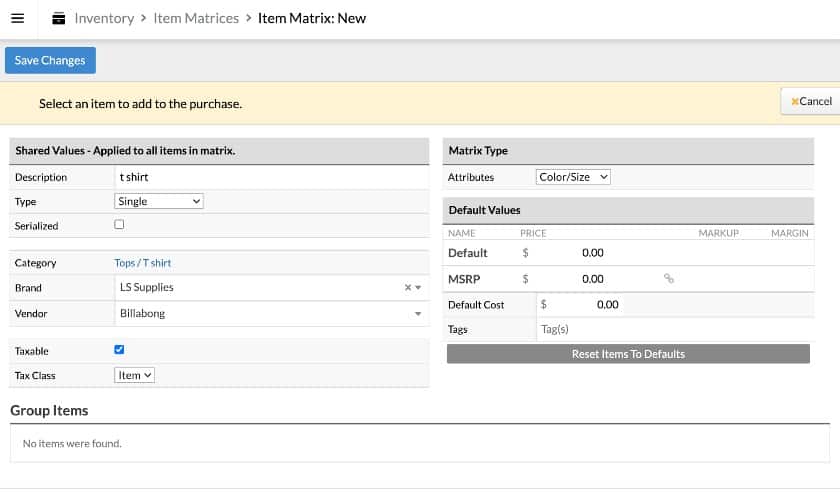The image size is (840, 499).
Task: Open the Tax Class Item dropdown
Action: (x=134, y=375)
